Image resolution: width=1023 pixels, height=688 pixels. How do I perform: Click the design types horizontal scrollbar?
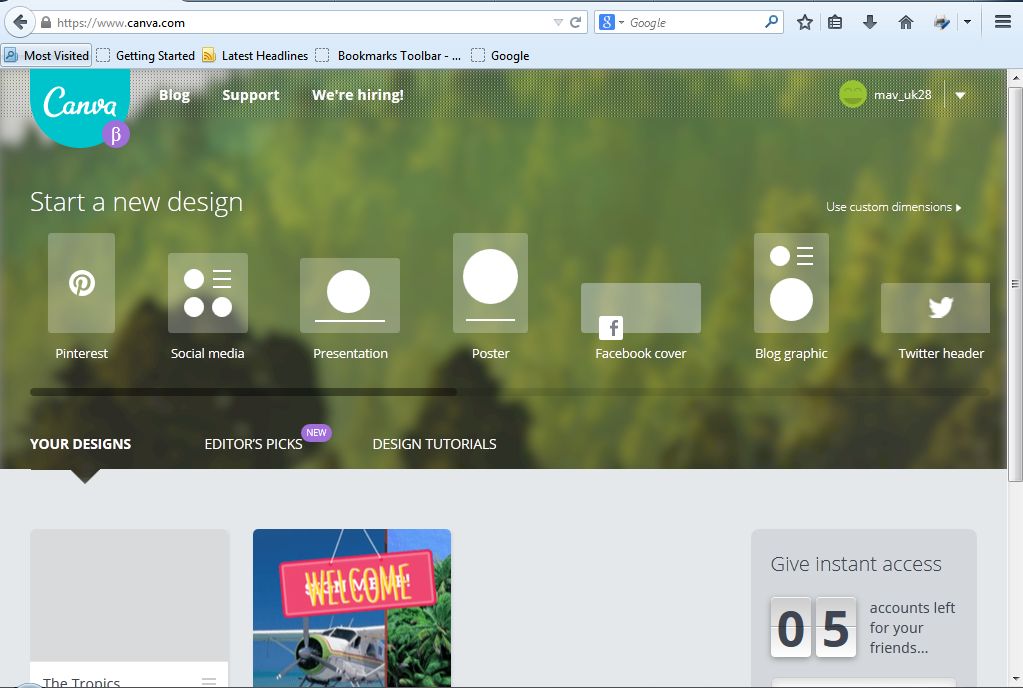pos(243,392)
